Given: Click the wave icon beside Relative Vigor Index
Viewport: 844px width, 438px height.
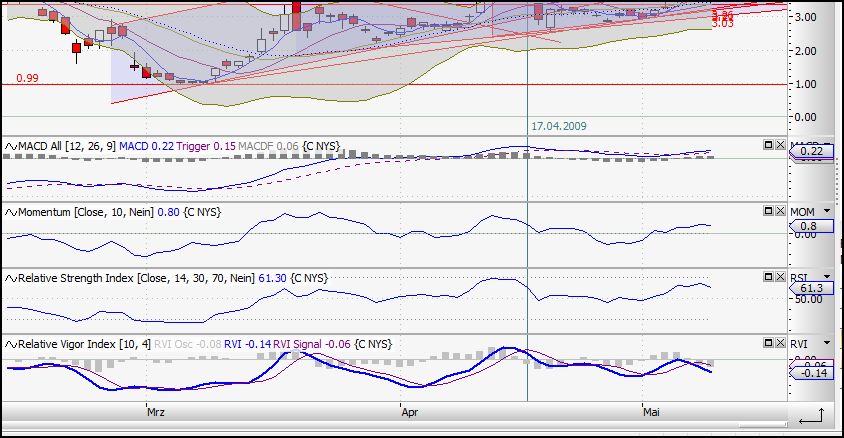Looking at the screenshot, I should tap(11, 344).
